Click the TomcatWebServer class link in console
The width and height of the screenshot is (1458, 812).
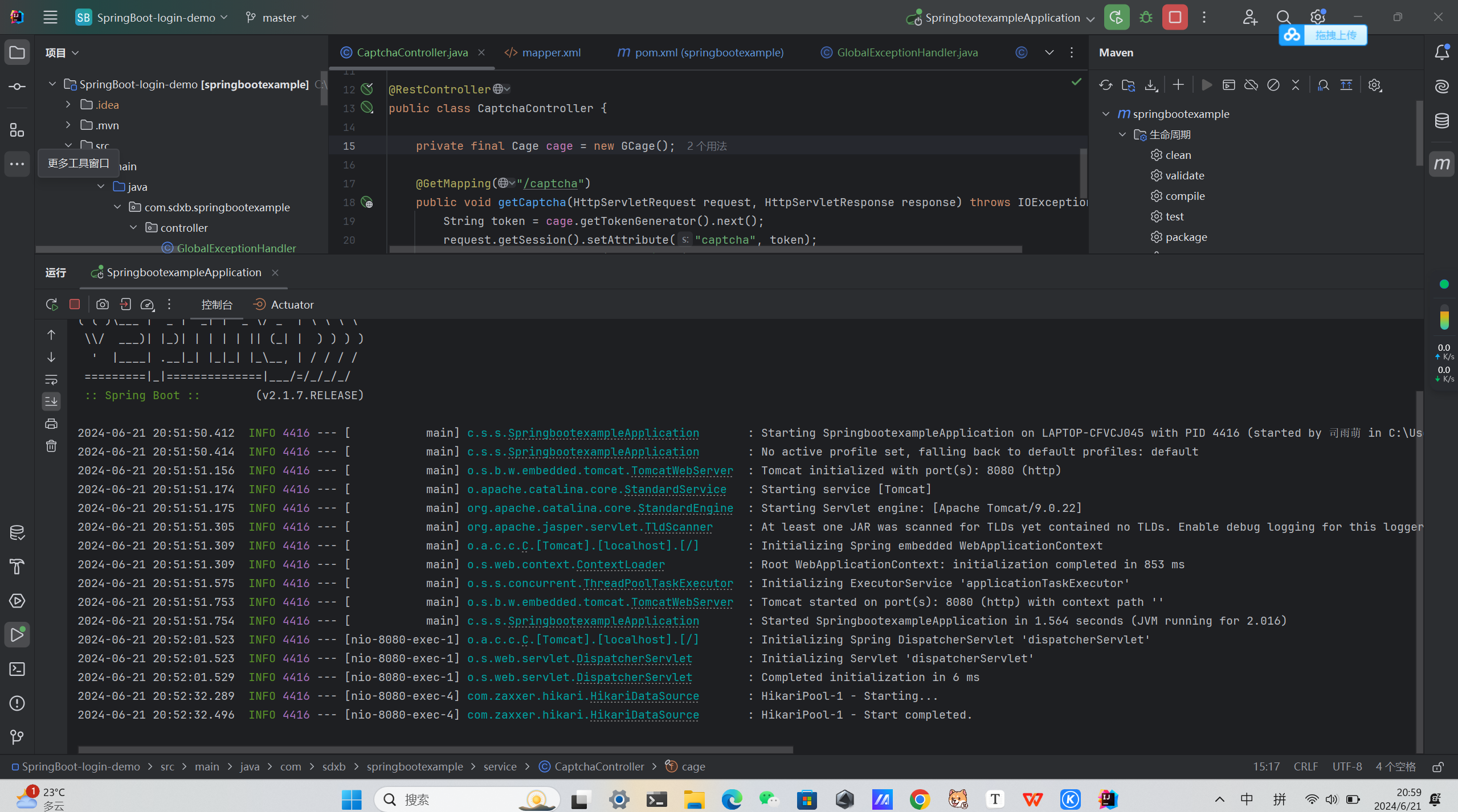(681, 470)
